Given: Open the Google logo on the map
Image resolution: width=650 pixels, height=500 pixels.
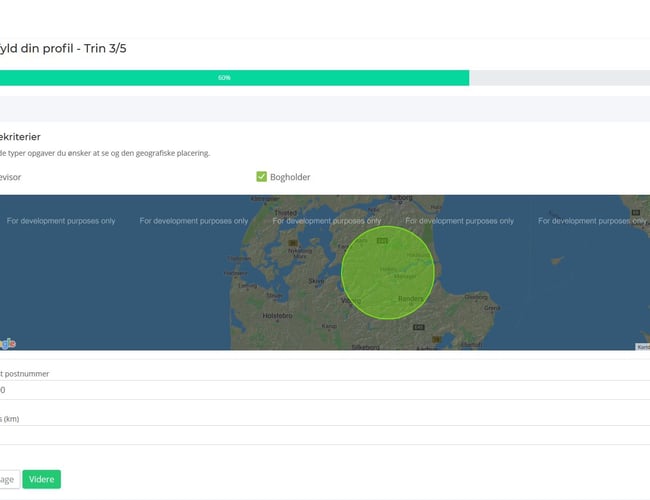Looking at the screenshot, I should [7, 343].
